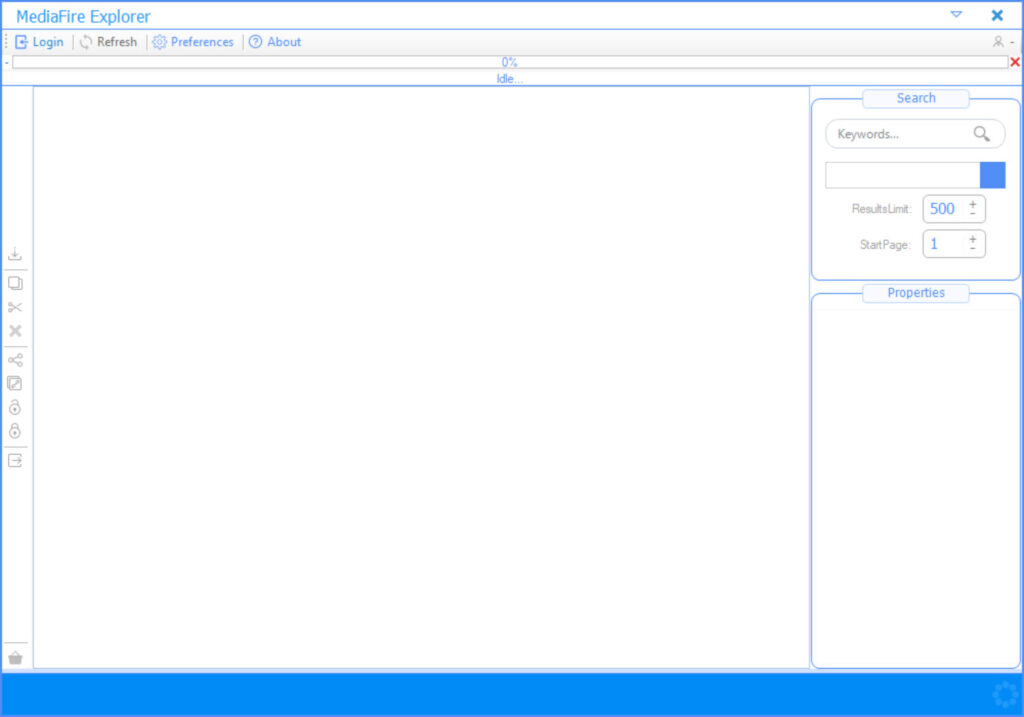Open the trash bin icon
The image size is (1024, 717).
pos(16,658)
